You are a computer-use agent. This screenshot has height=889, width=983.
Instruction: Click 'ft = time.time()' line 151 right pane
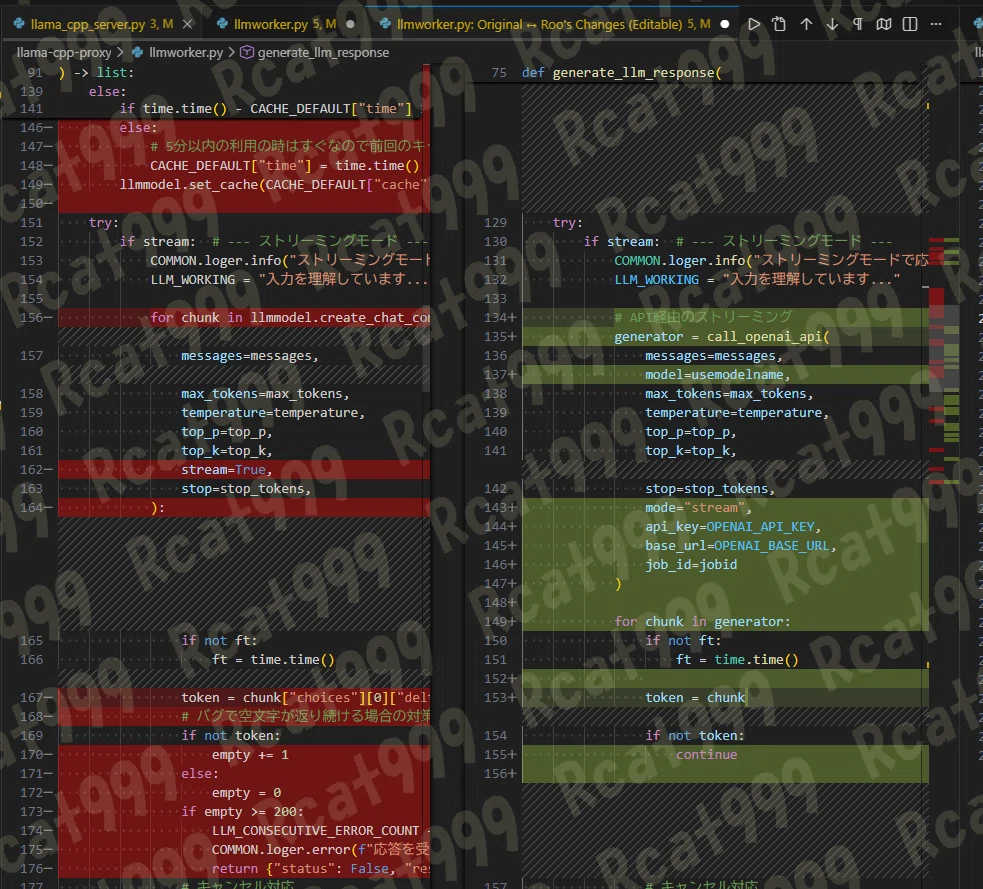pos(737,660)
